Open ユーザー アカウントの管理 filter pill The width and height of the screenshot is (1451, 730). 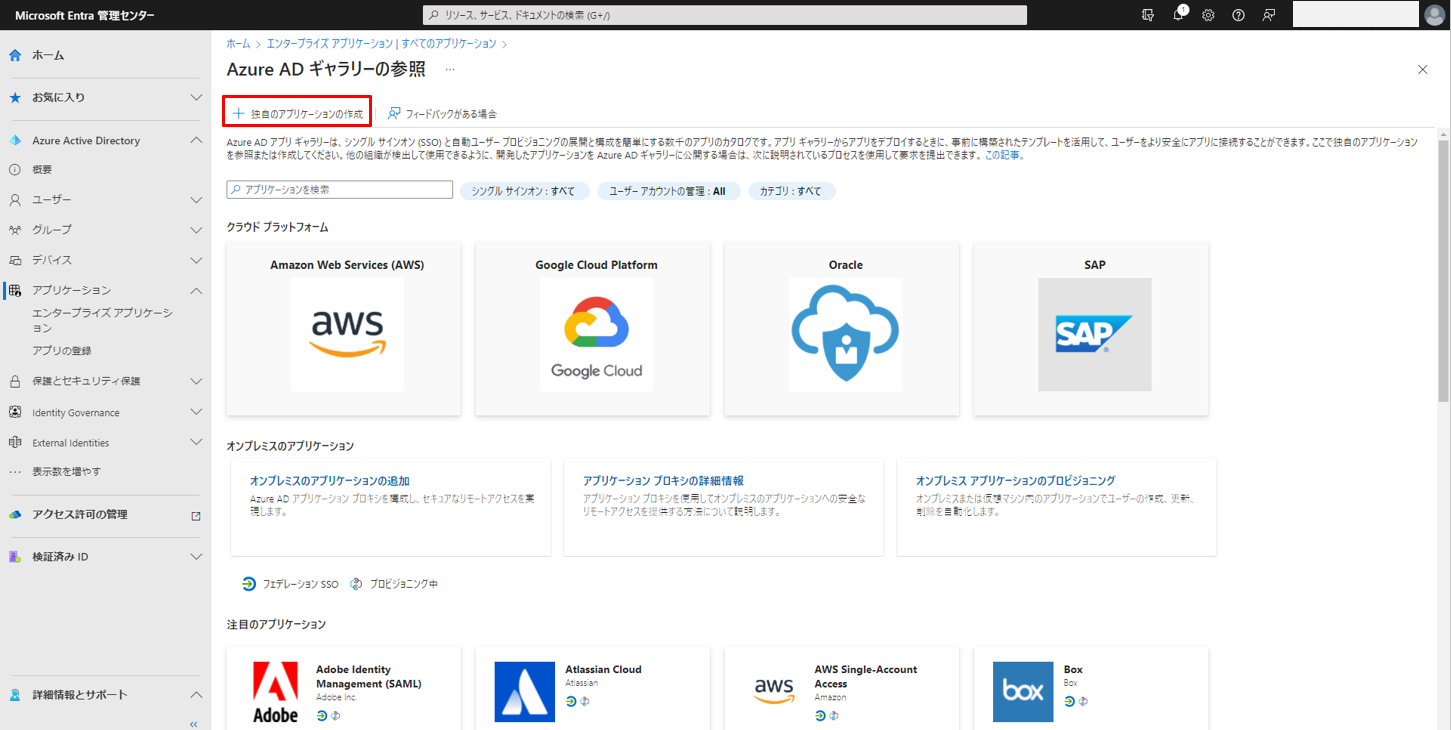[x=668, y=191]
